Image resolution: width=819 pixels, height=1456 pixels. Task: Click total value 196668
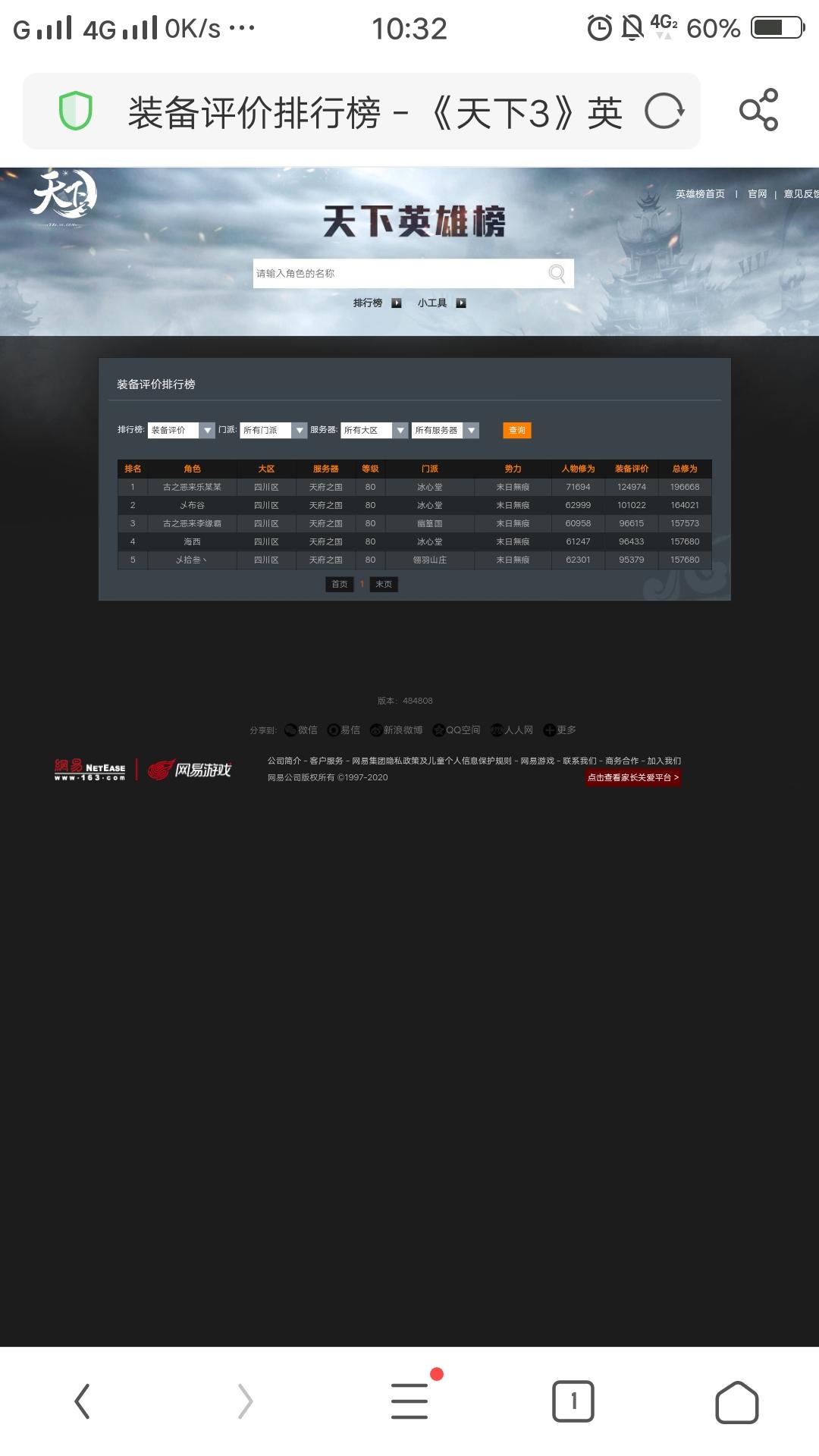(x=685, y=487)
